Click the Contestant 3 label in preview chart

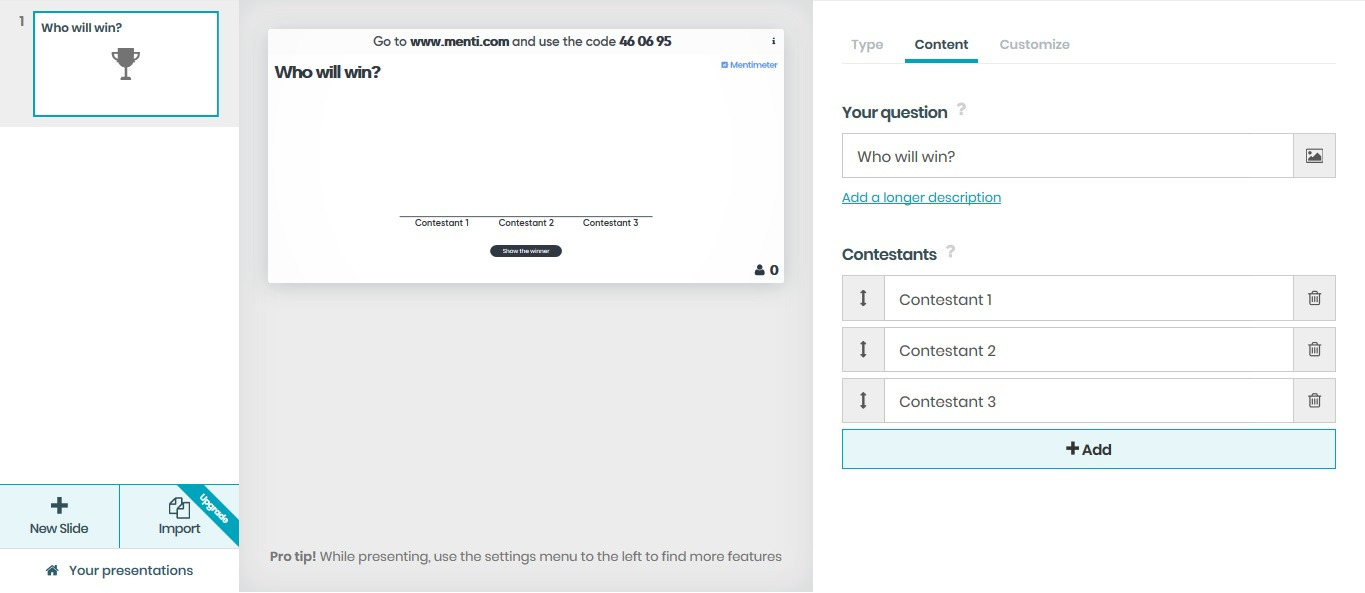(610, 223)
